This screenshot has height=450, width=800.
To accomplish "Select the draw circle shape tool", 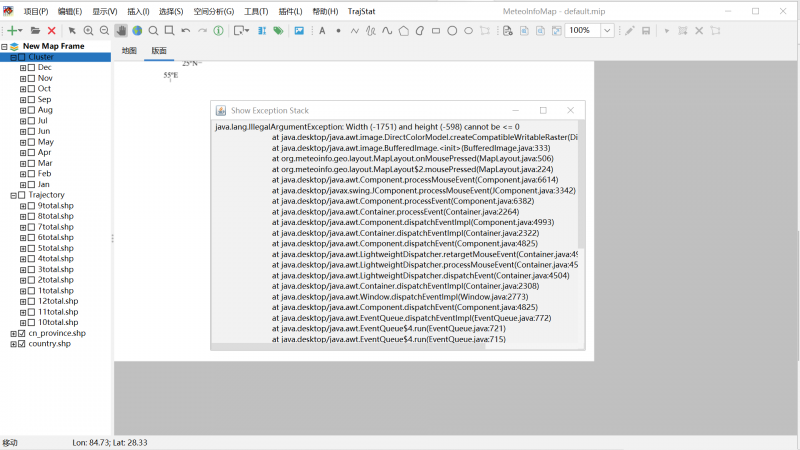I will 452,31.
